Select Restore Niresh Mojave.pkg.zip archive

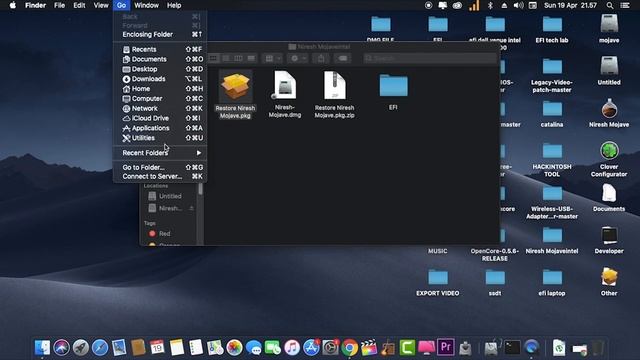(334, 95)
